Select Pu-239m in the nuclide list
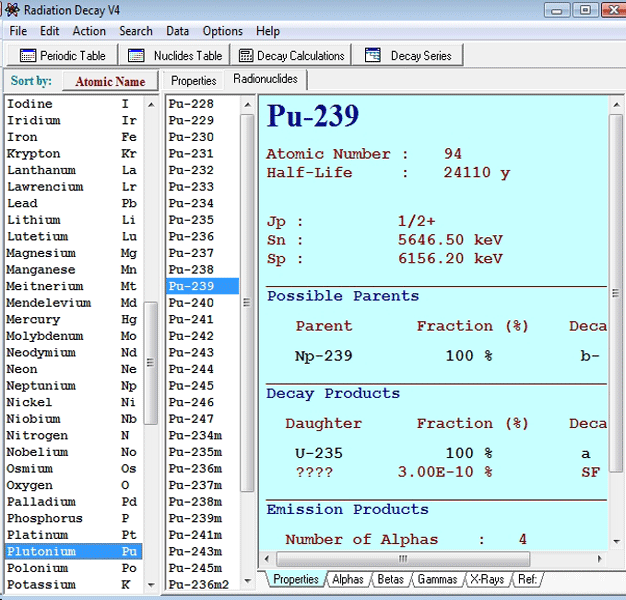This screenshot has width=626, height=600. point(202,519)
